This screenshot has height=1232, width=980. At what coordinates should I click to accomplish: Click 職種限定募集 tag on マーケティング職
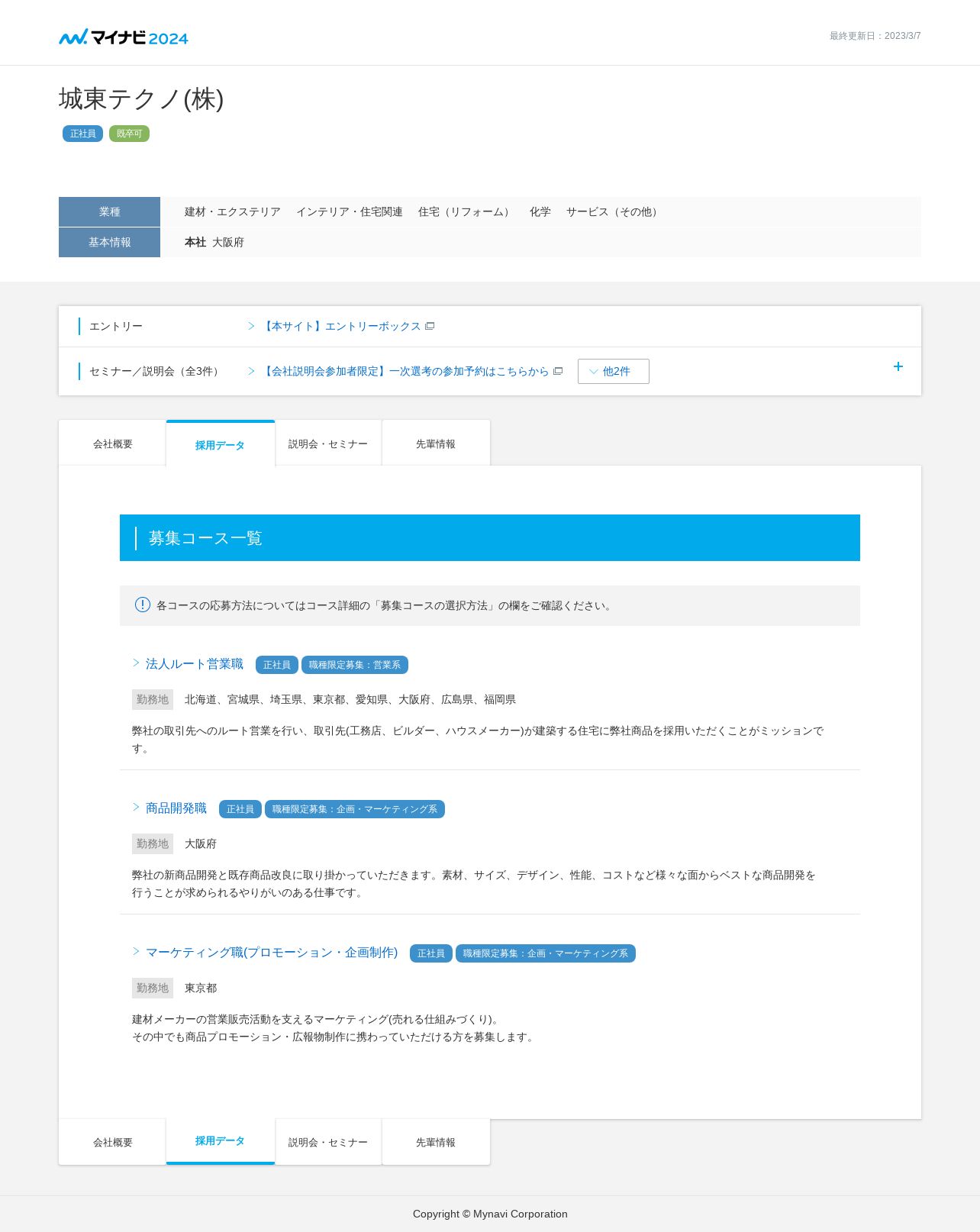tap(546, 953)
